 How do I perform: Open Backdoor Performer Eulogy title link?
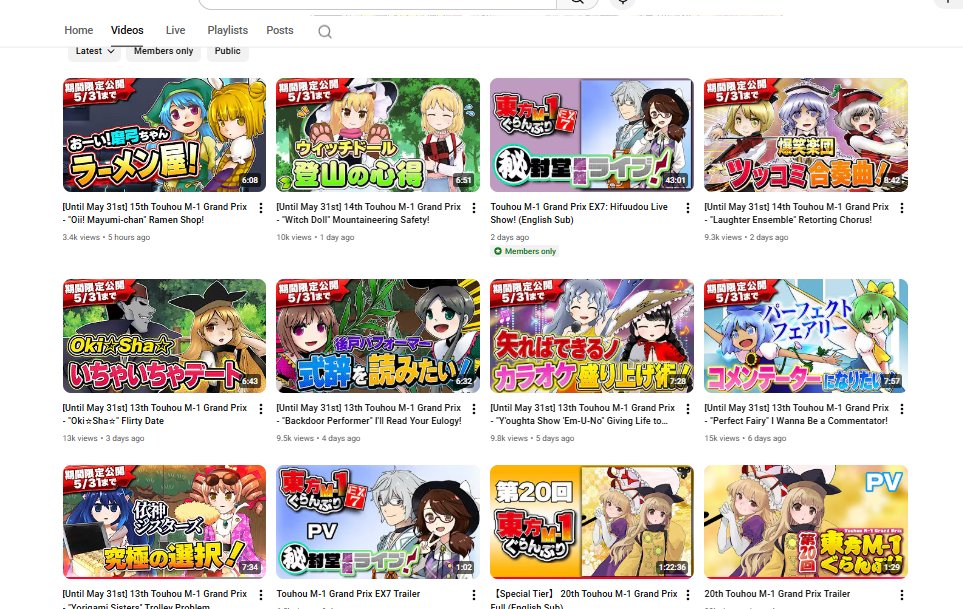click(368, 414)
